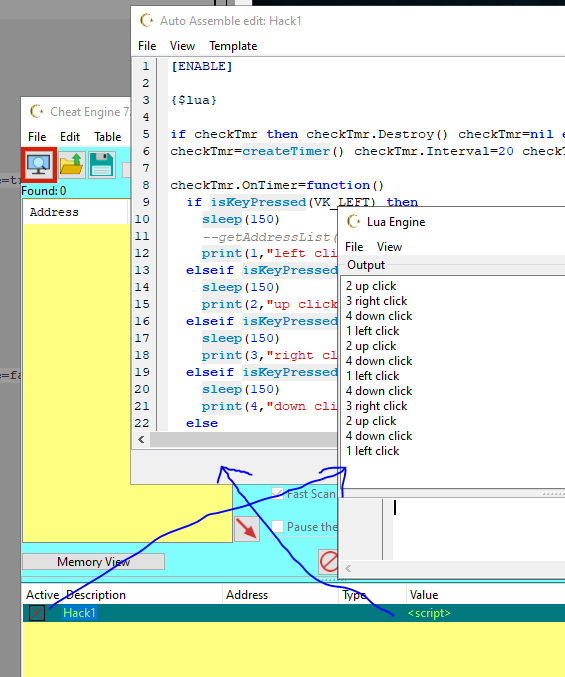Screen dimensions: 565x677
Task: Toggle the Pause the game checkbox
Action: point(278,527)
